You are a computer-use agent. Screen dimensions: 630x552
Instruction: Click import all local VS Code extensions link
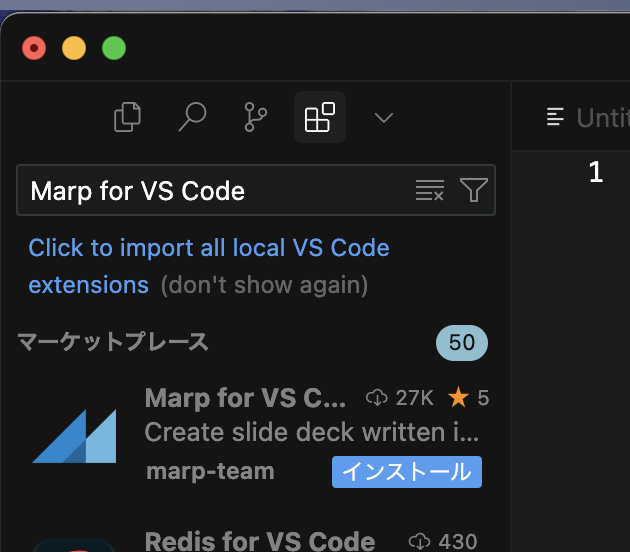click(209, 266)
